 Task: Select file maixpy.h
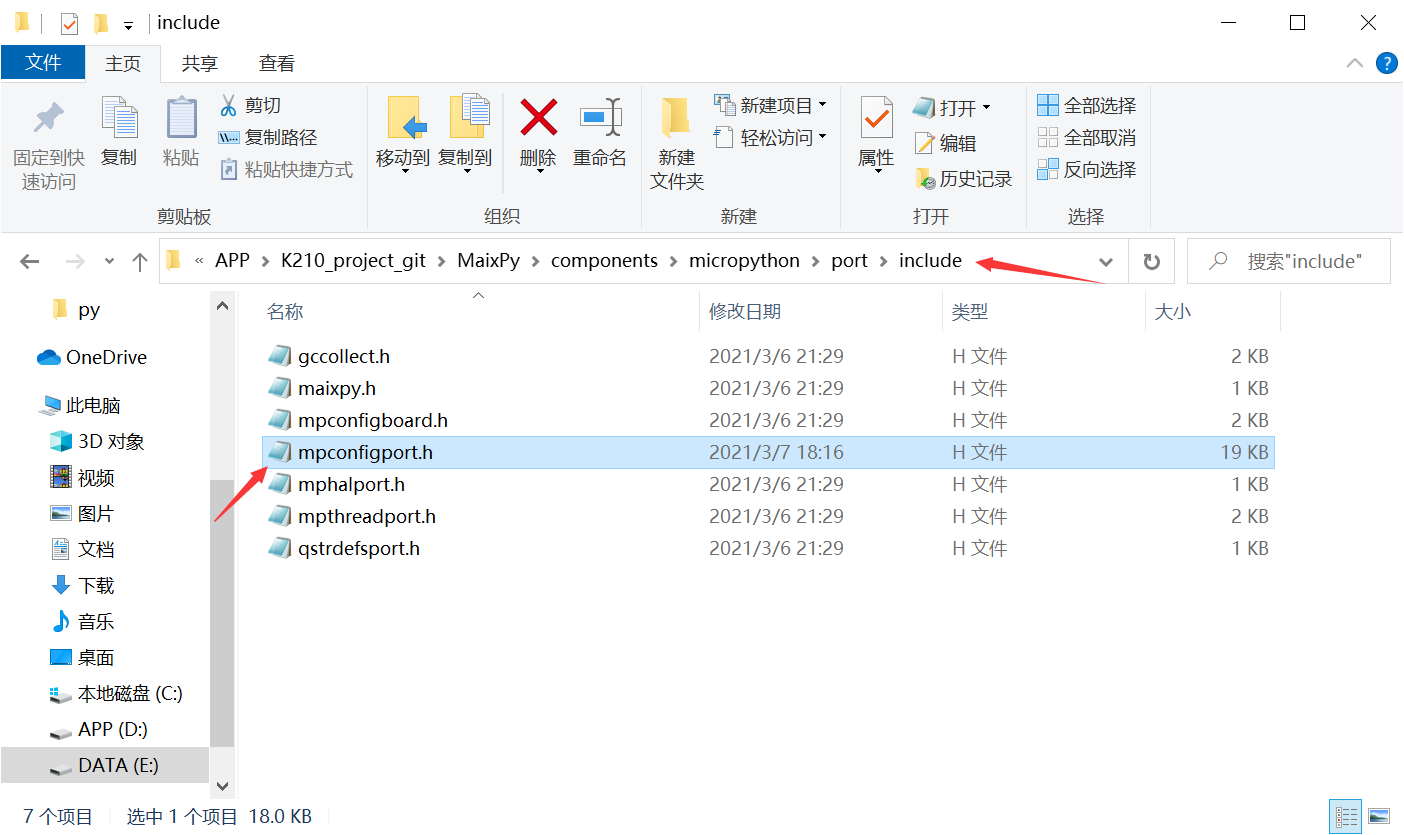tap(768, 388)
